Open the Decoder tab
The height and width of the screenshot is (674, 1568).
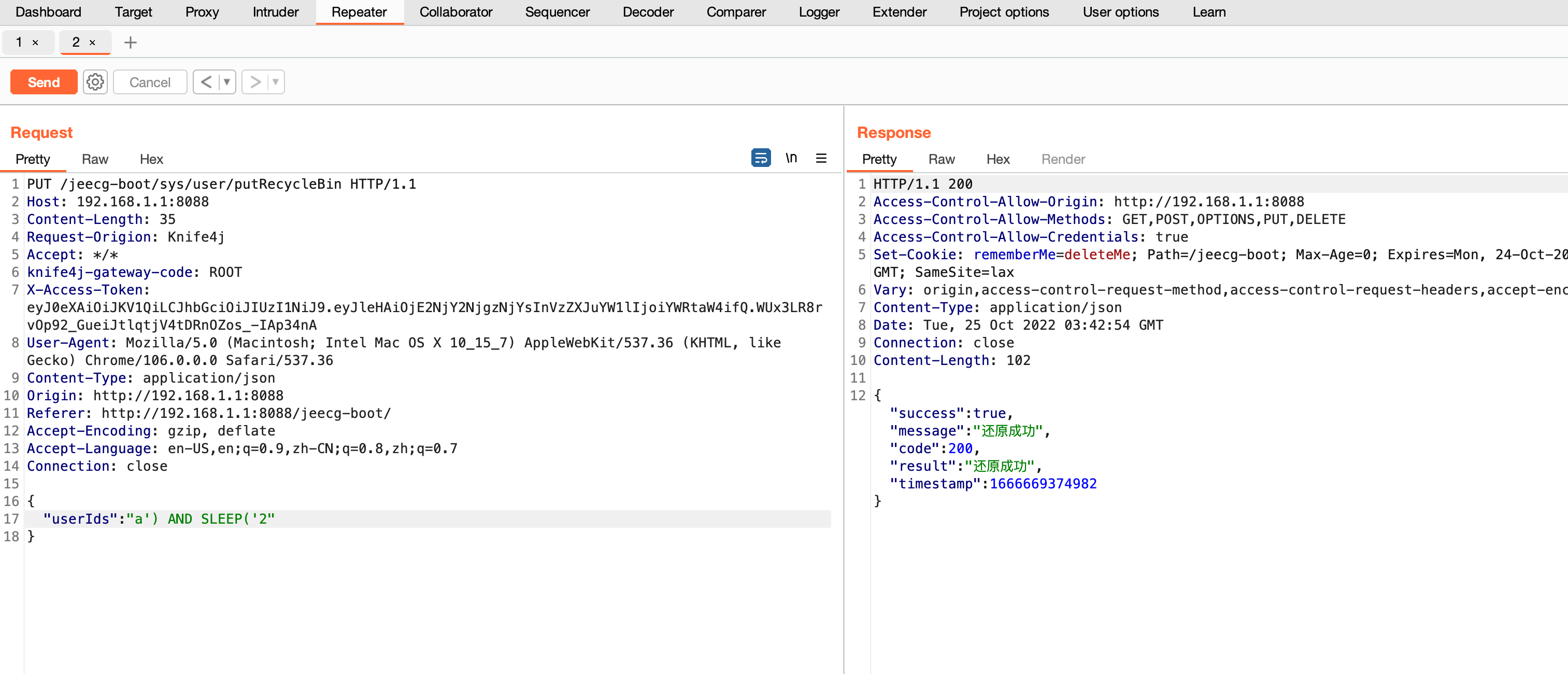(648, 12)
